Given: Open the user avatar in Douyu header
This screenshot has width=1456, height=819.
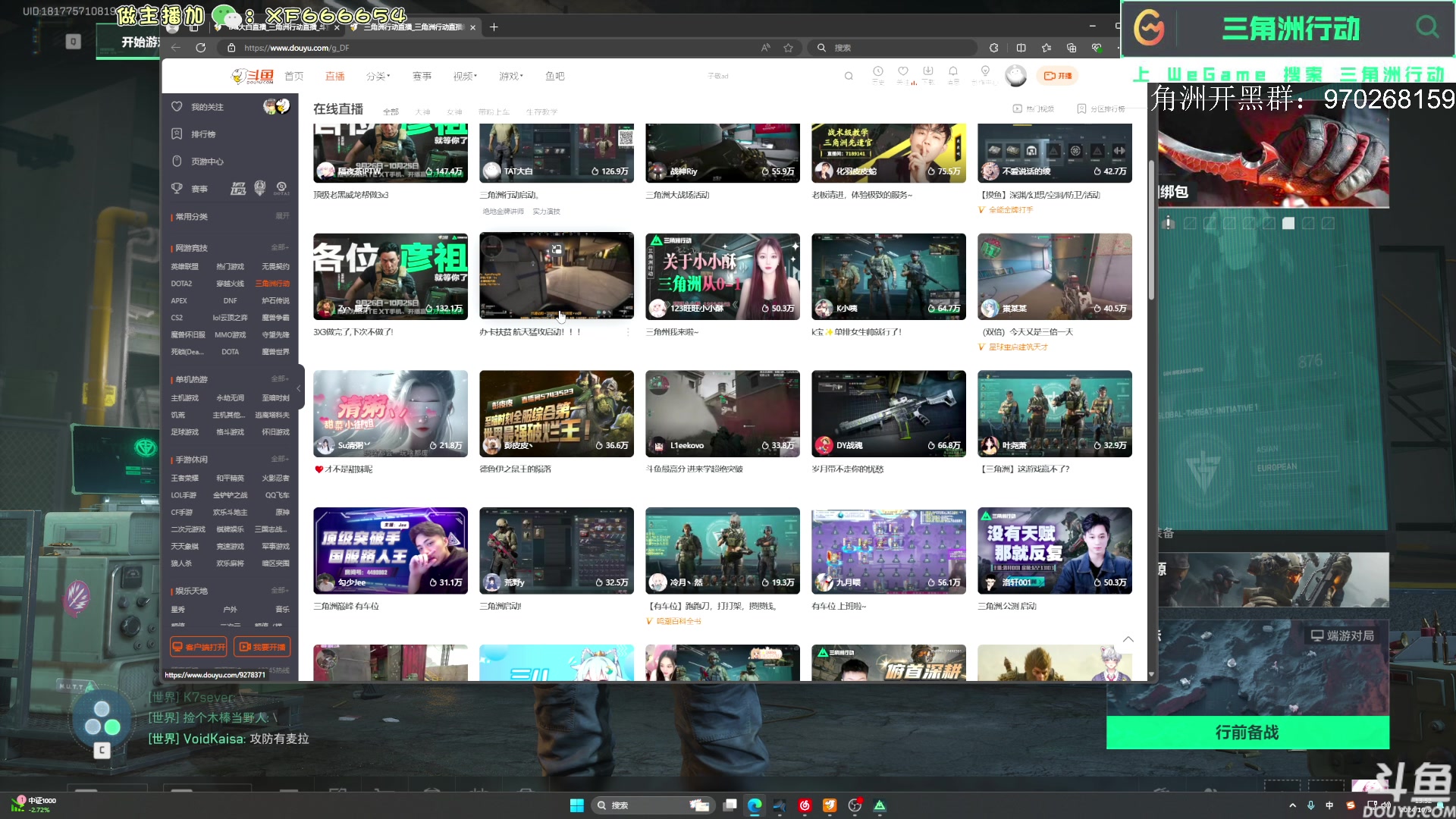Looking at the screenshot, I should [1015, 76].
